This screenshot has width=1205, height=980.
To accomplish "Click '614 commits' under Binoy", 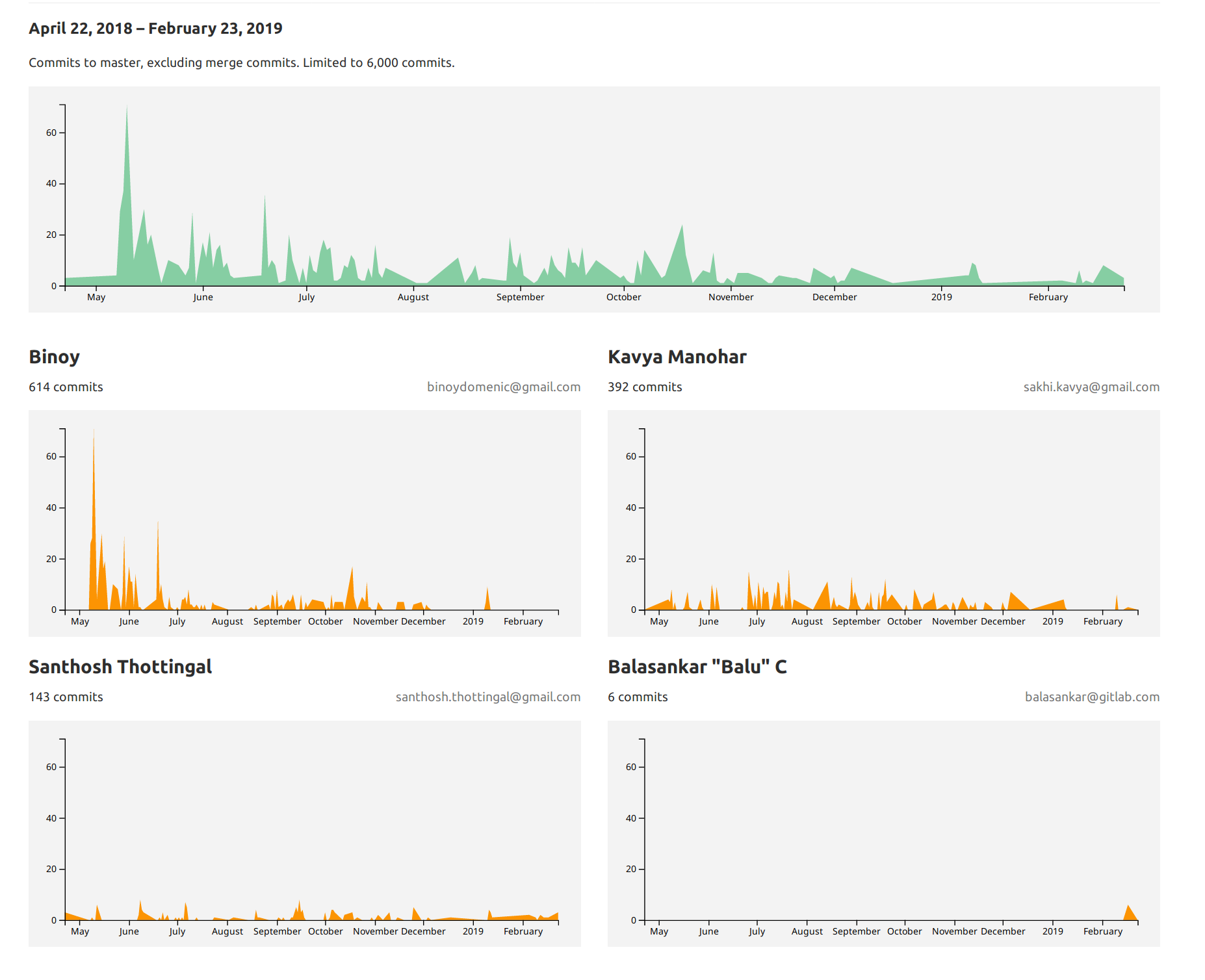I will click(66, 387).
